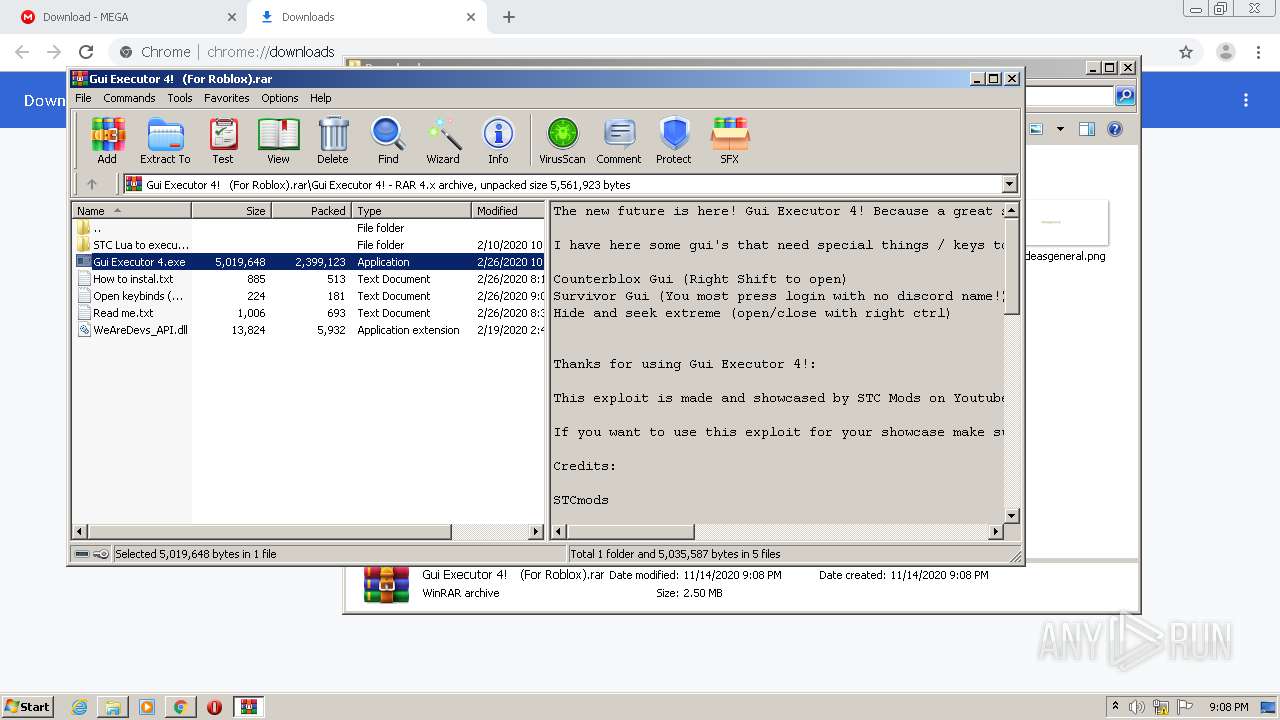The width and height of the screenshot is (1280, 720).
Task: Sort files by the Name column header
Action: click(131, 211)
